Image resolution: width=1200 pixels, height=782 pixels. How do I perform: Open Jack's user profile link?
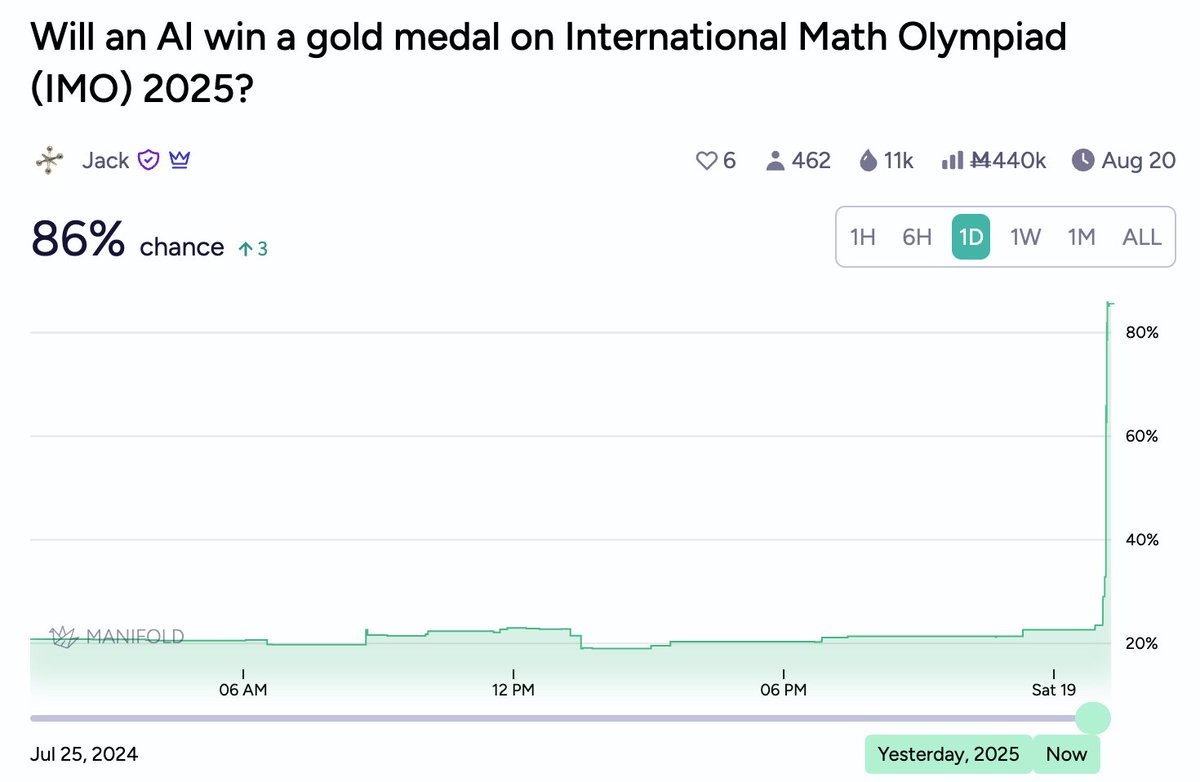(x=105, y=160)
